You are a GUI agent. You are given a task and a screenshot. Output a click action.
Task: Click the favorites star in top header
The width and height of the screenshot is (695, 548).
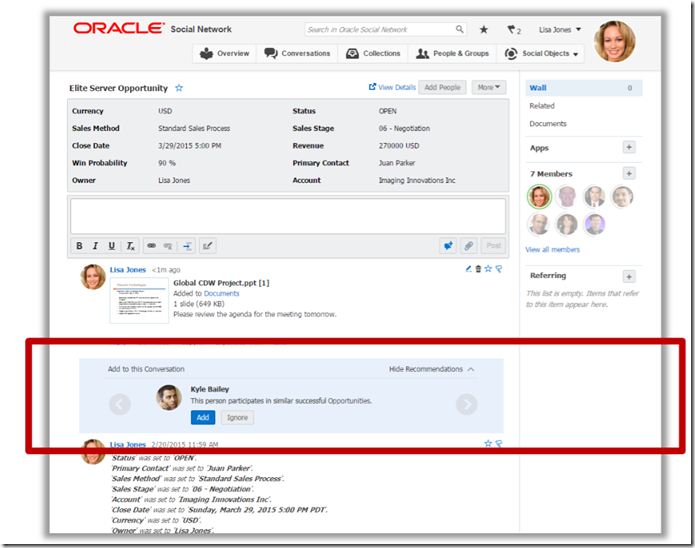pos(485,30)
